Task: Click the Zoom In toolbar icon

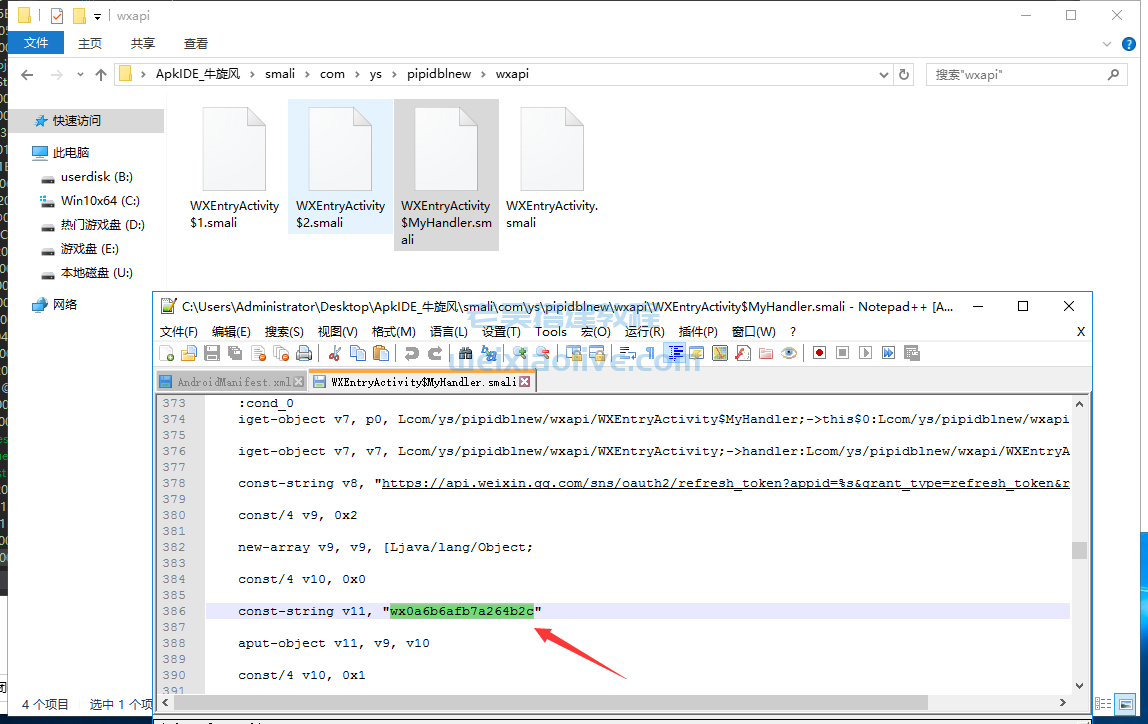Action: 520,353
